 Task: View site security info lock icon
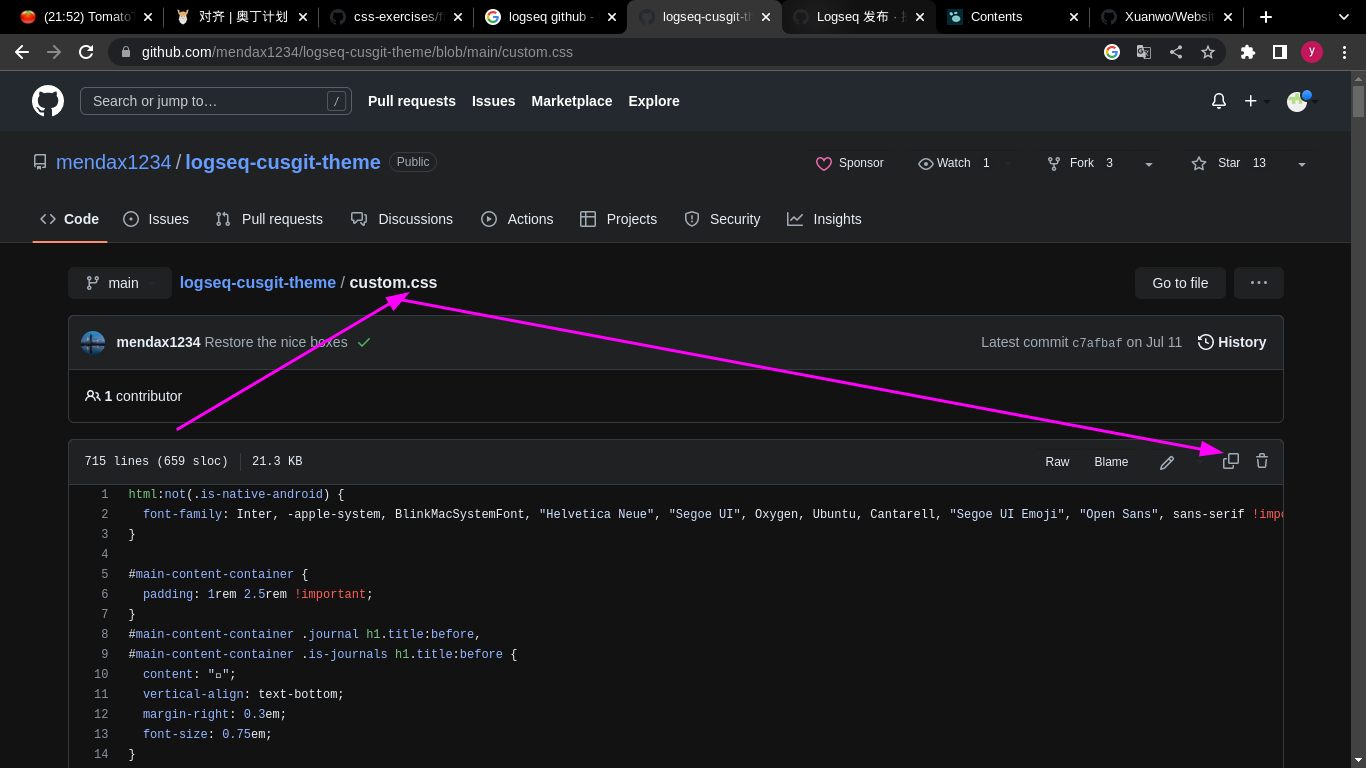point(126,52)
